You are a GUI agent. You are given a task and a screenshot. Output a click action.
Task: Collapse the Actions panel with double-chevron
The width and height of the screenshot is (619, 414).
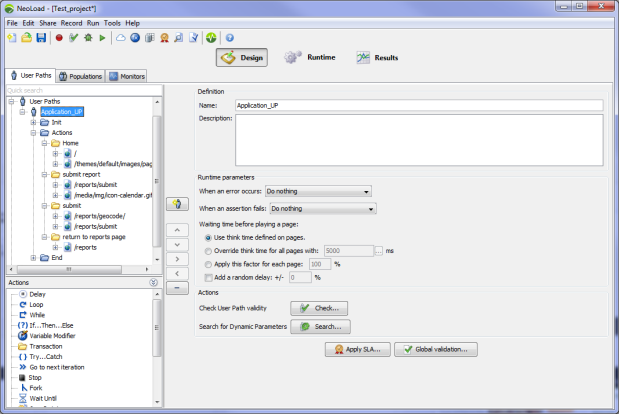tap(153, 282)
